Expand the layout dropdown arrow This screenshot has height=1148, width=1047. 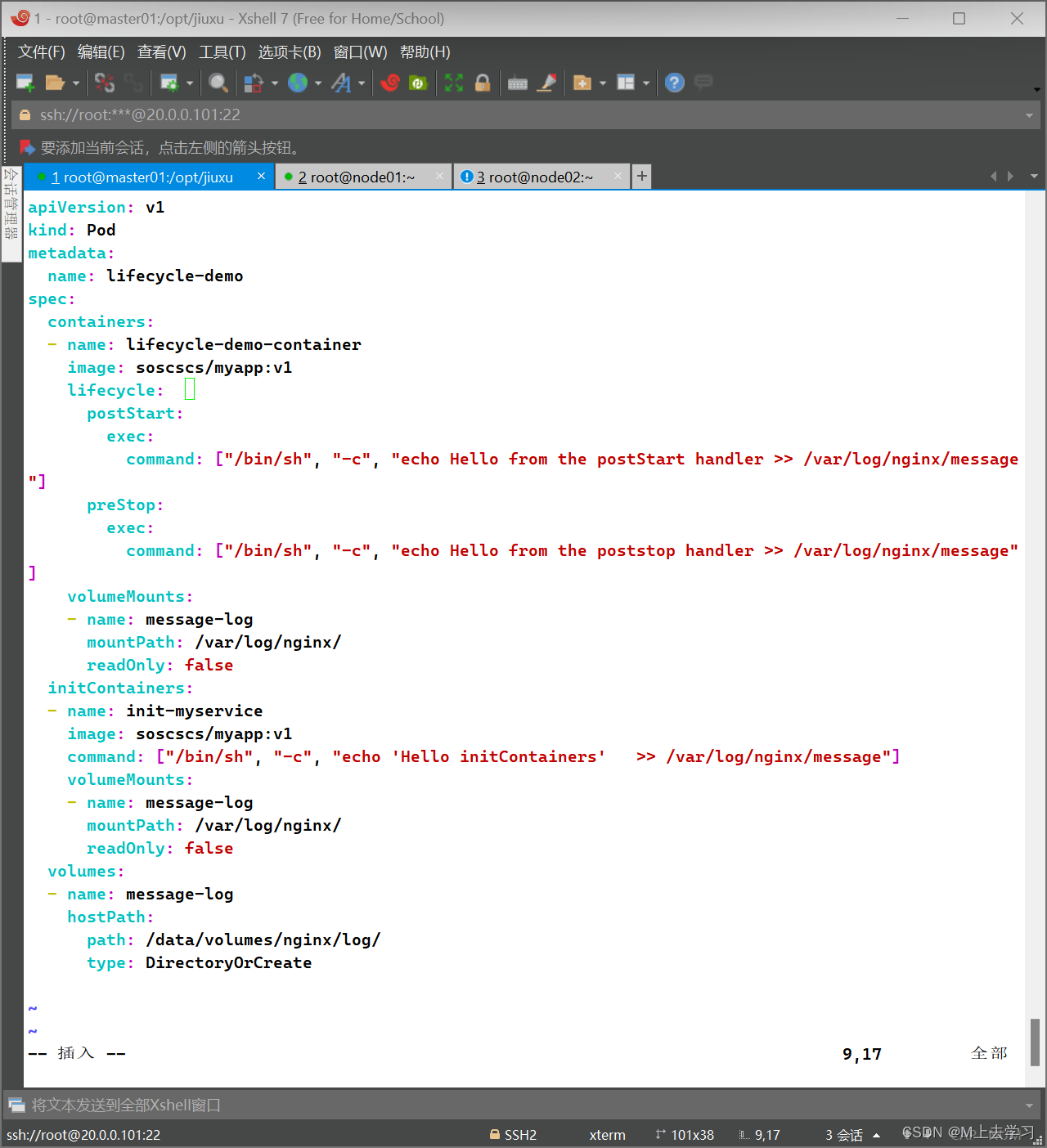coord(646,83)
